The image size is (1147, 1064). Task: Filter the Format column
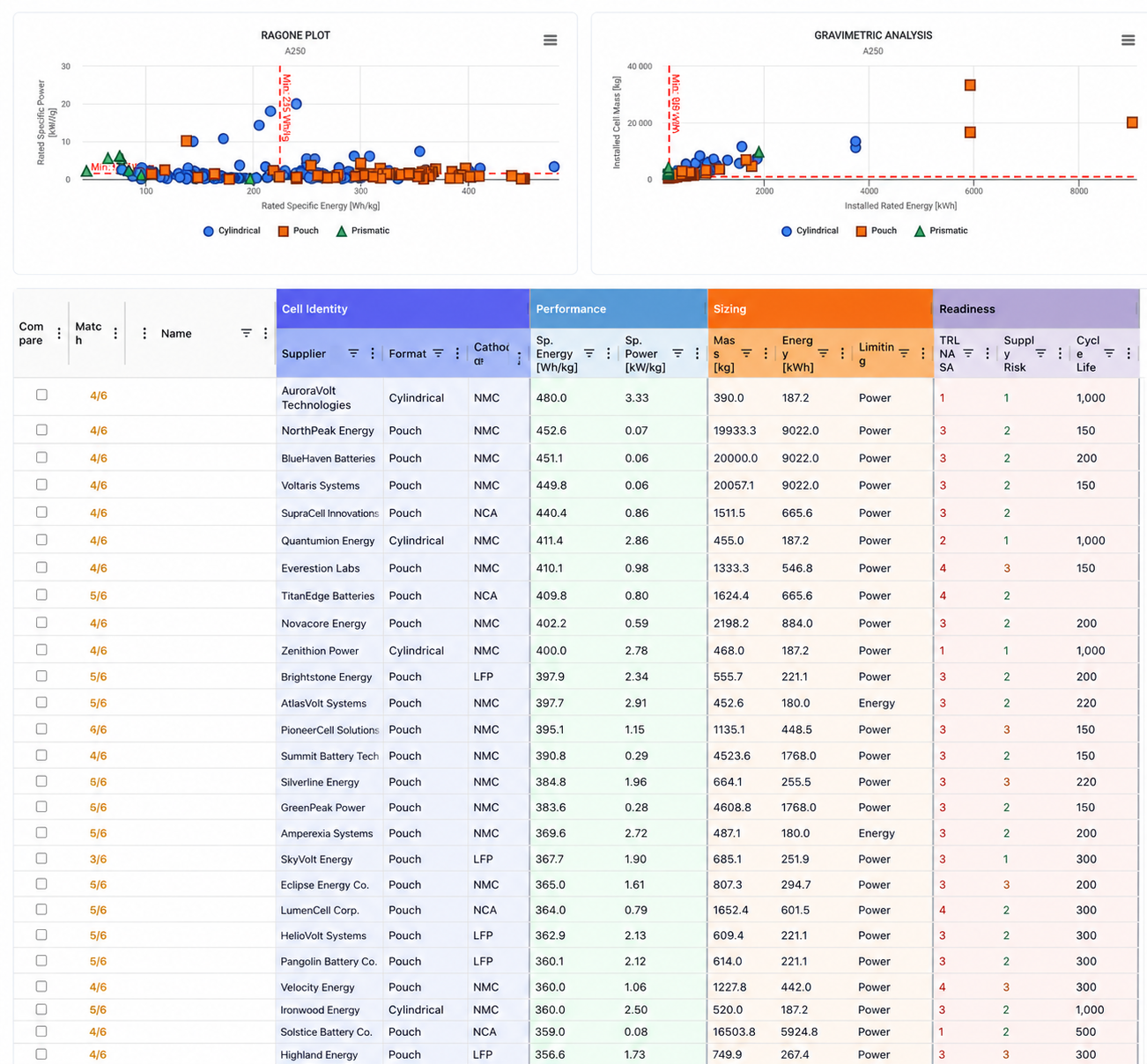[x=438, y=353]
